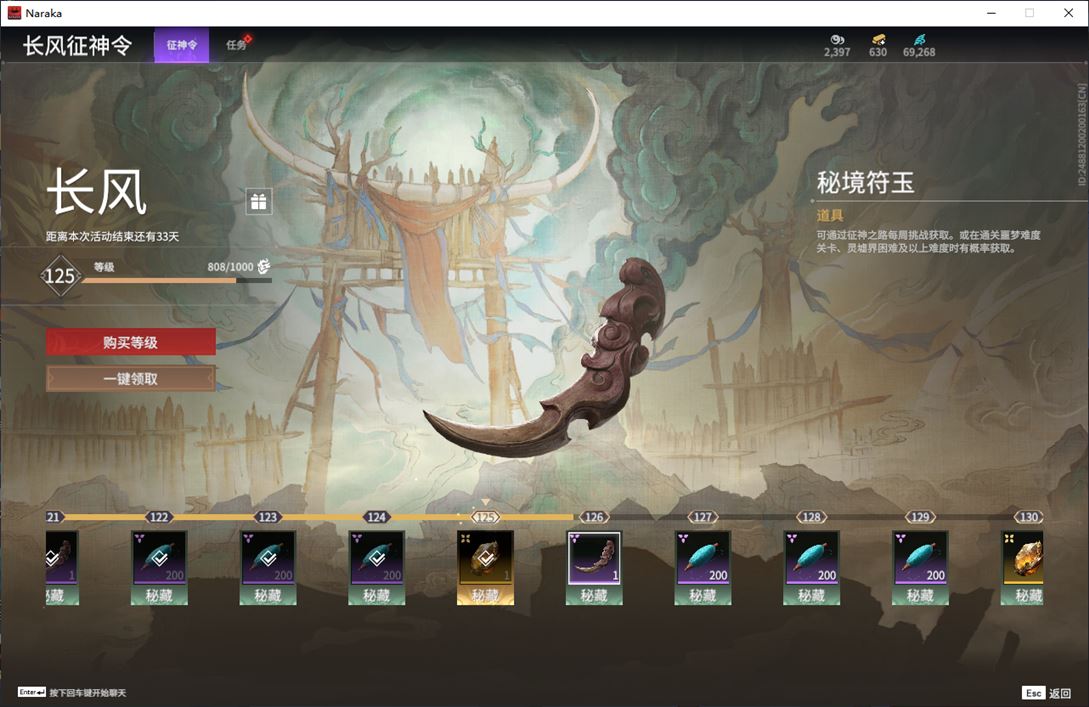Viewport: 1089px width, 707px height.
Task: Click the 808/1000 experience value
Action: click(231, 267)
